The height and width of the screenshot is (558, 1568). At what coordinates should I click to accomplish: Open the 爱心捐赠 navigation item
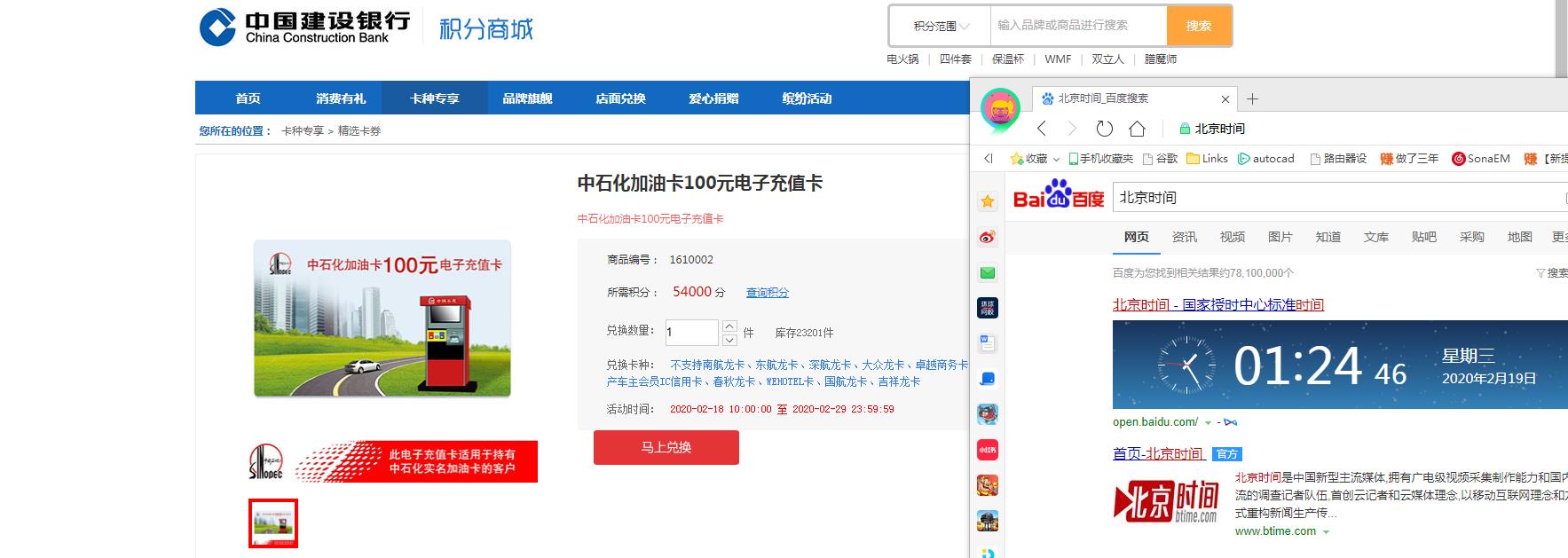pyautogui.click(x=713, y=98)
